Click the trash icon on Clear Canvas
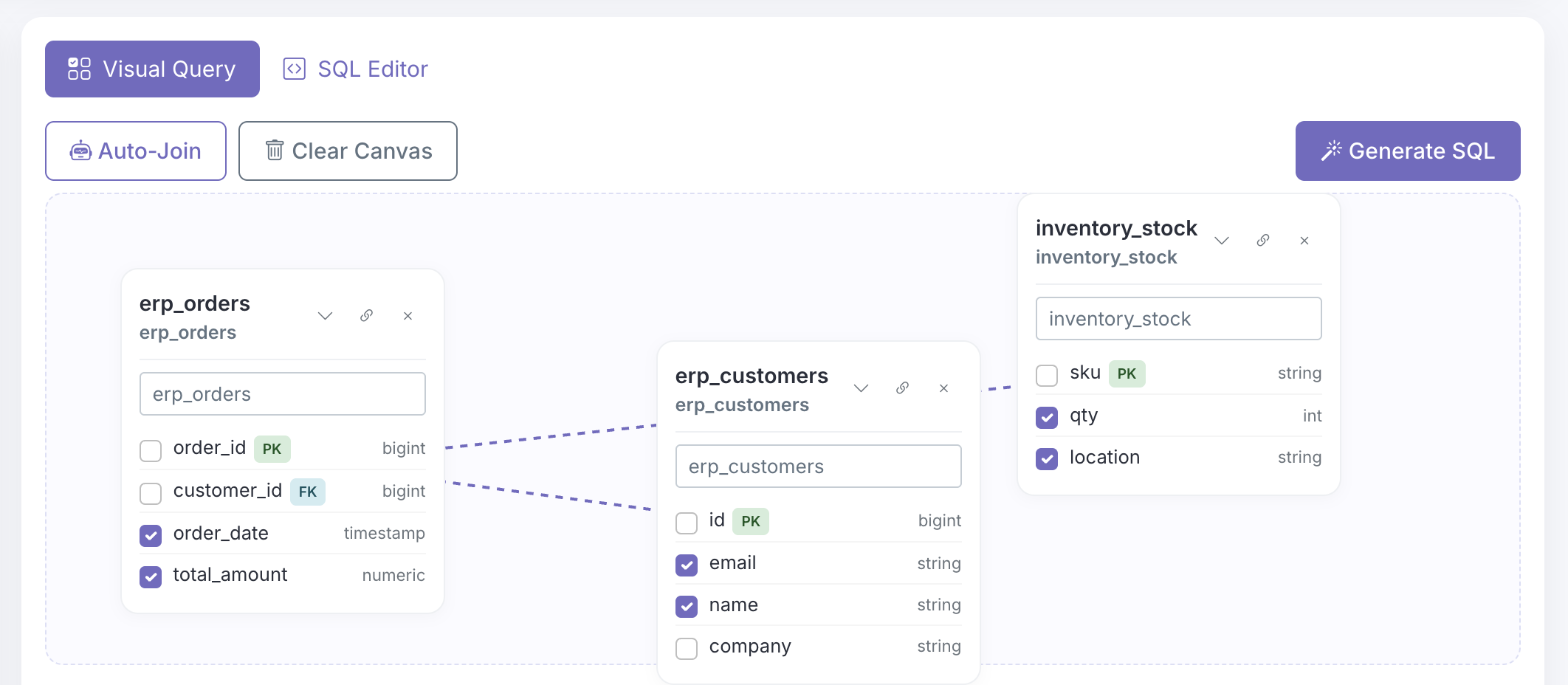The height and width of the screenshot is (685, 1568). [275, 151]
